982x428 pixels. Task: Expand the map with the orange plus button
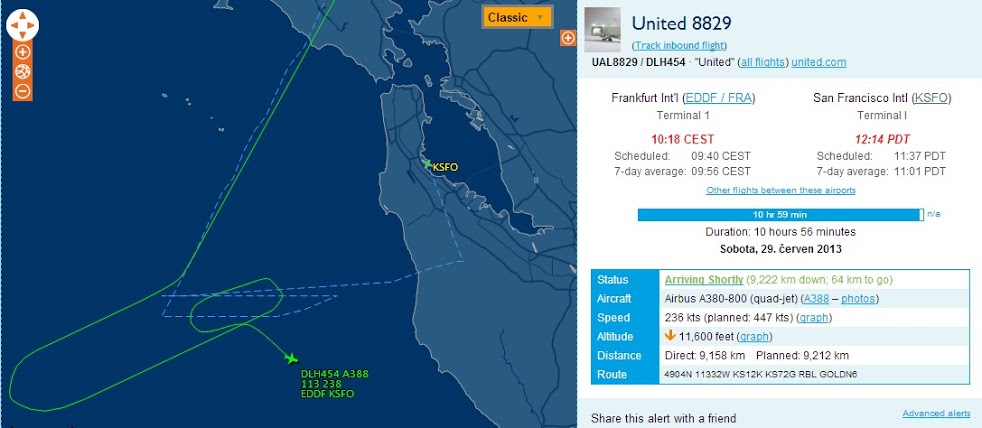tap(568, 38)
